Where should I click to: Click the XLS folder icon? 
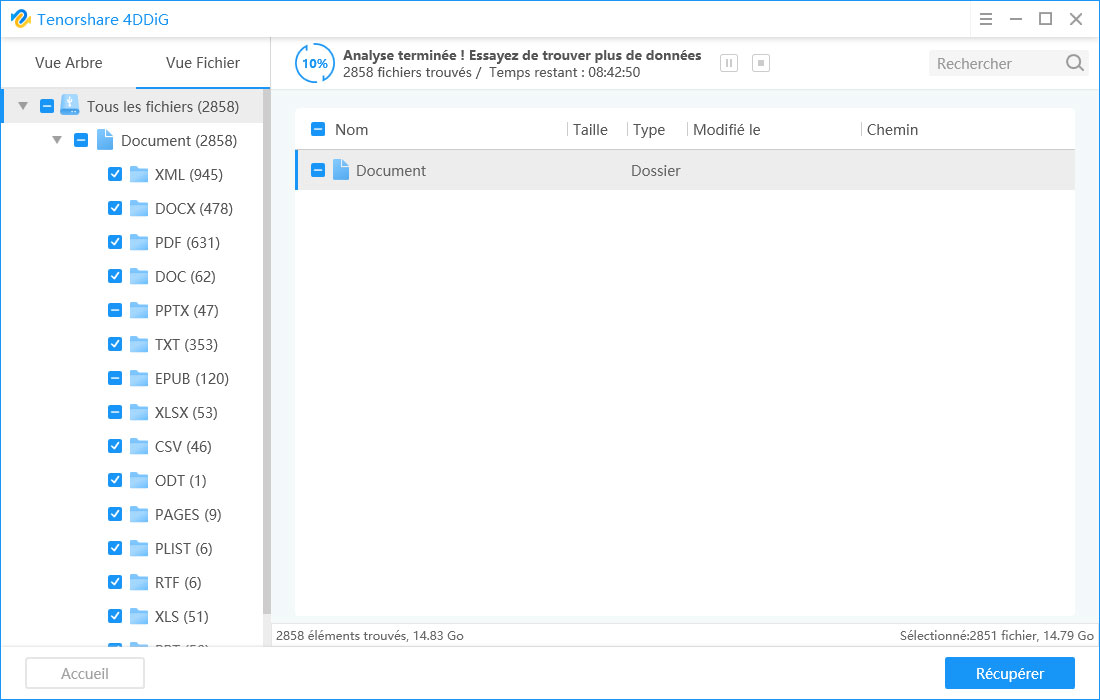[139, 617]
